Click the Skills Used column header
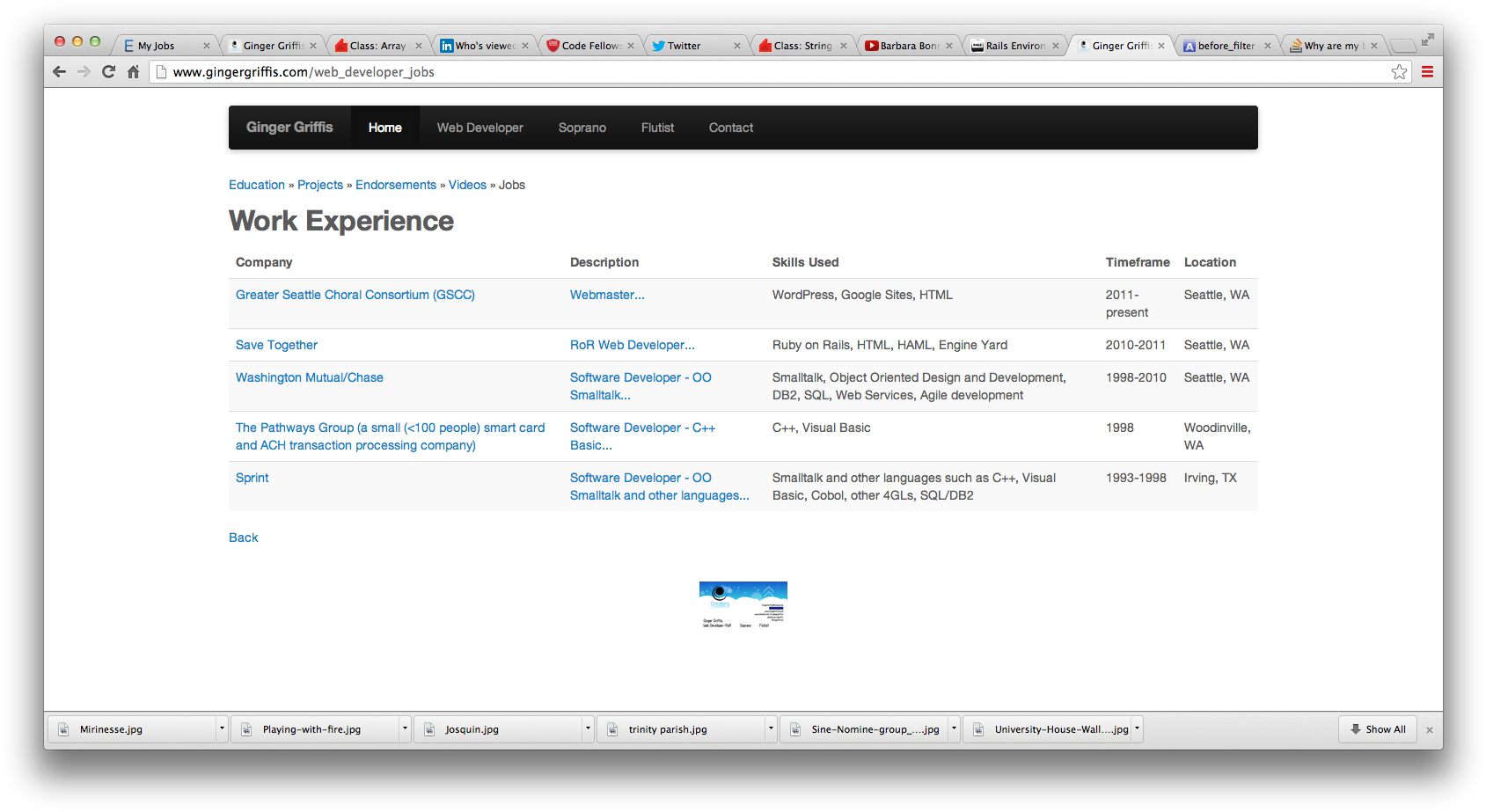The width and height of the screenshot is (1486, 812). click(806, 262)
